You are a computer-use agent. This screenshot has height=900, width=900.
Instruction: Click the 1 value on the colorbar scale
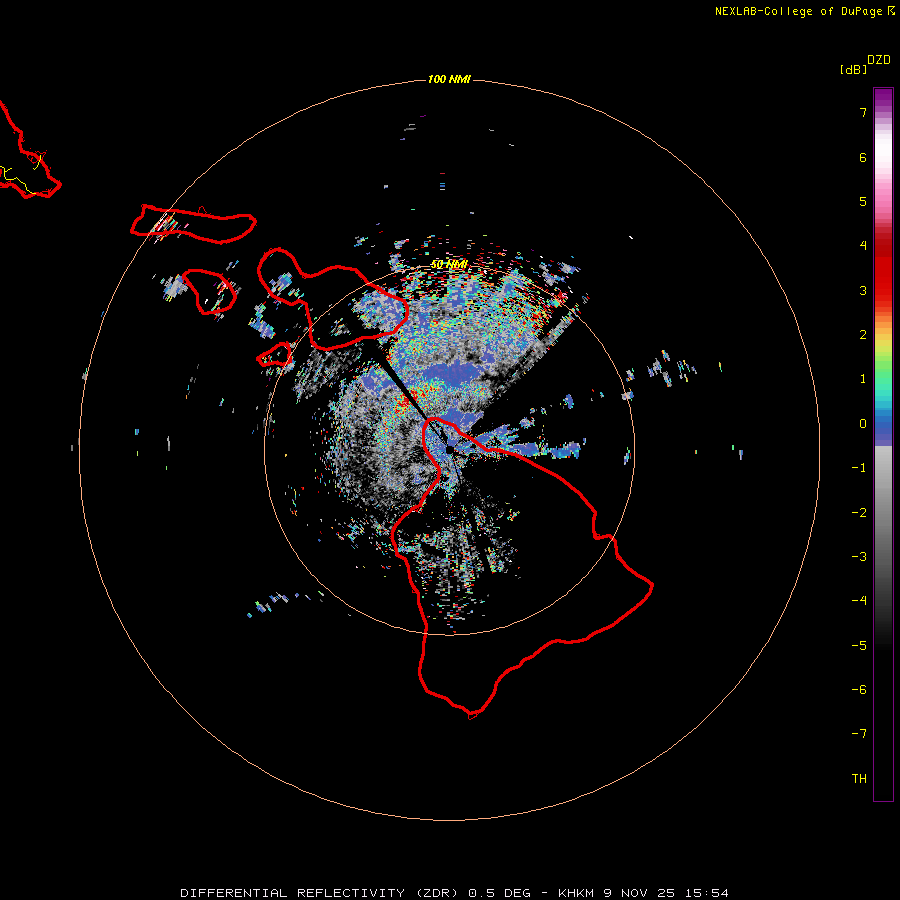pos(863,379)
